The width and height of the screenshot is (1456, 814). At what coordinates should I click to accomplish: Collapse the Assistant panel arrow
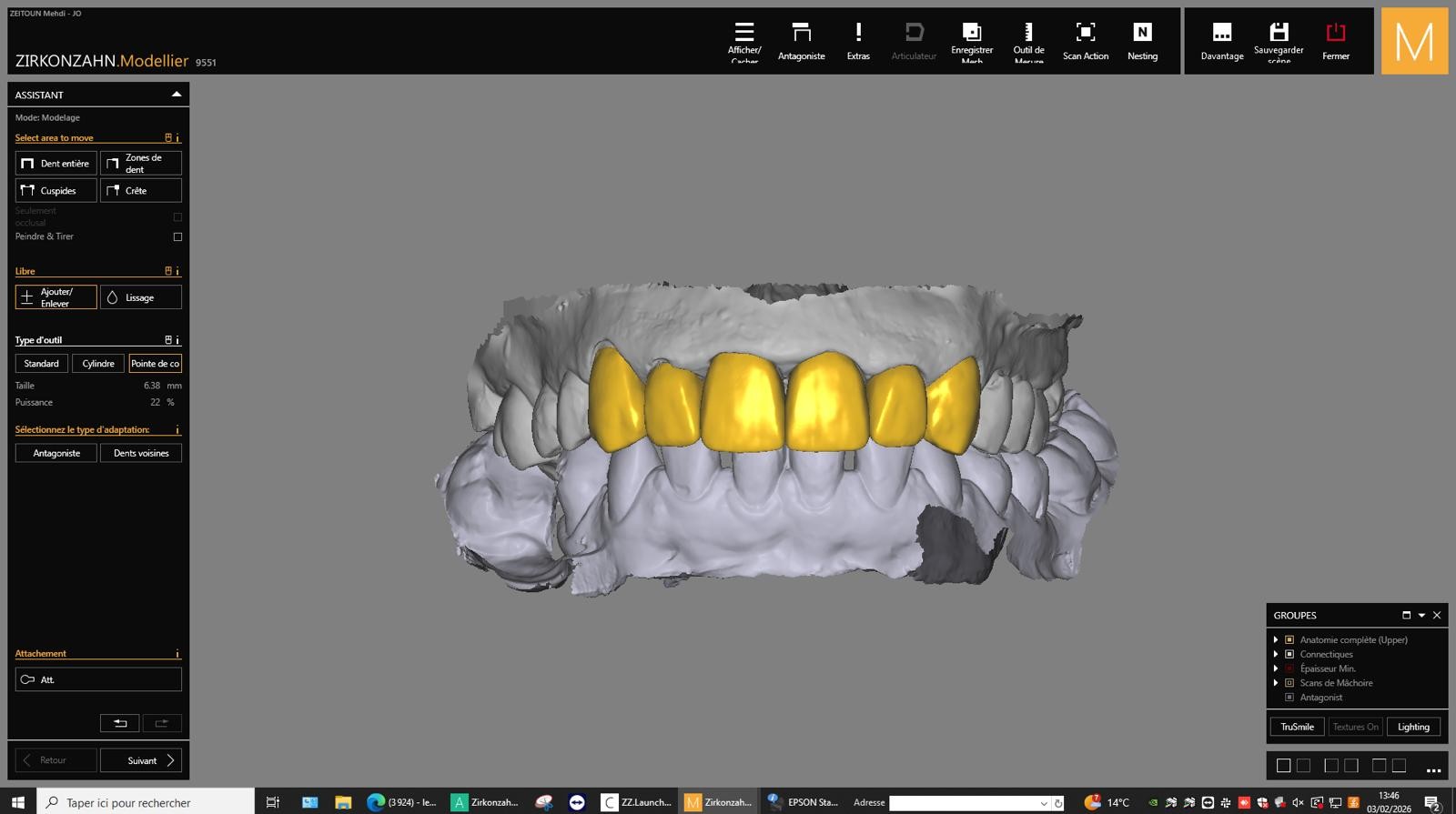pos(177,95)
